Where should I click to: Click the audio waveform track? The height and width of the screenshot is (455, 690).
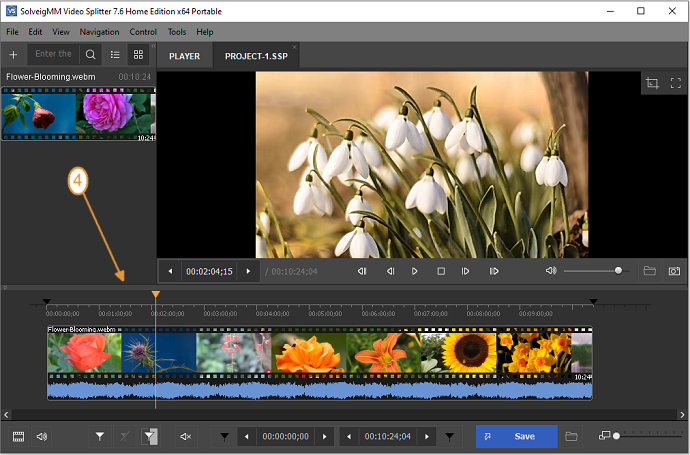[x=320, y=390]
